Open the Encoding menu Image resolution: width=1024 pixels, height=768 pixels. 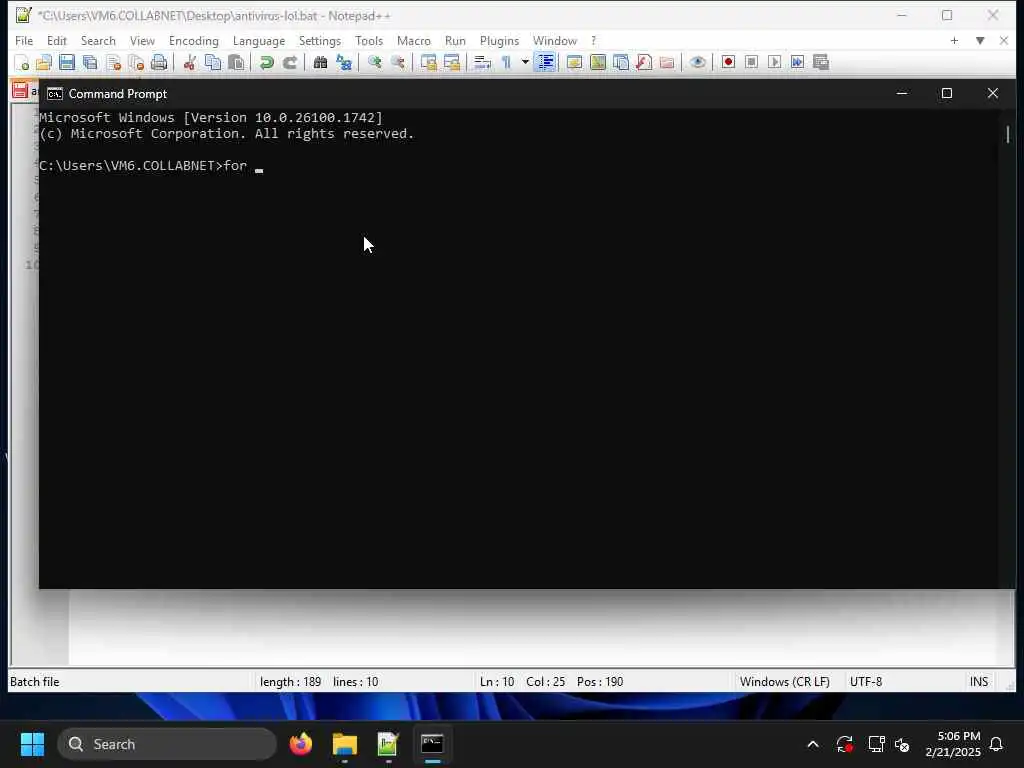(x=193, y=40)
